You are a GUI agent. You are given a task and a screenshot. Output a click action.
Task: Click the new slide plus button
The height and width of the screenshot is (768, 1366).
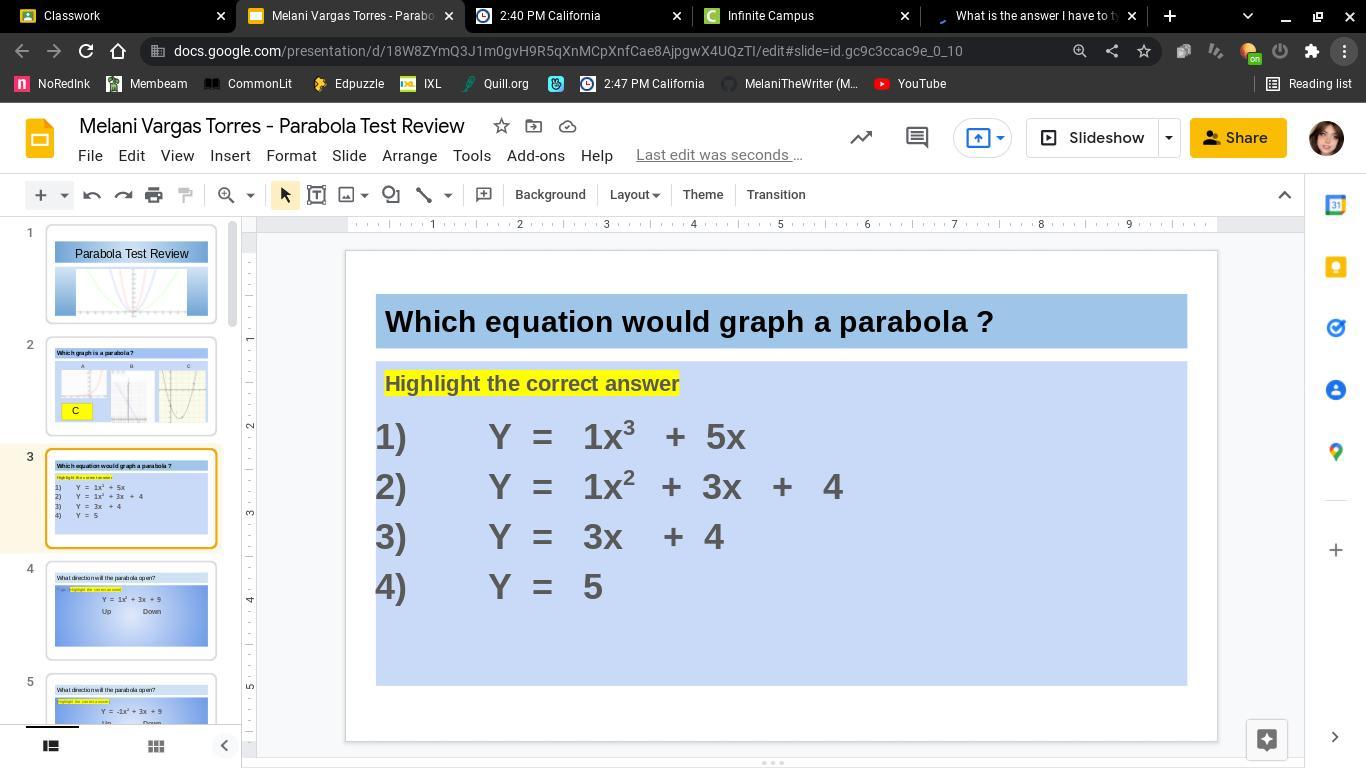[x=40, y=195]
